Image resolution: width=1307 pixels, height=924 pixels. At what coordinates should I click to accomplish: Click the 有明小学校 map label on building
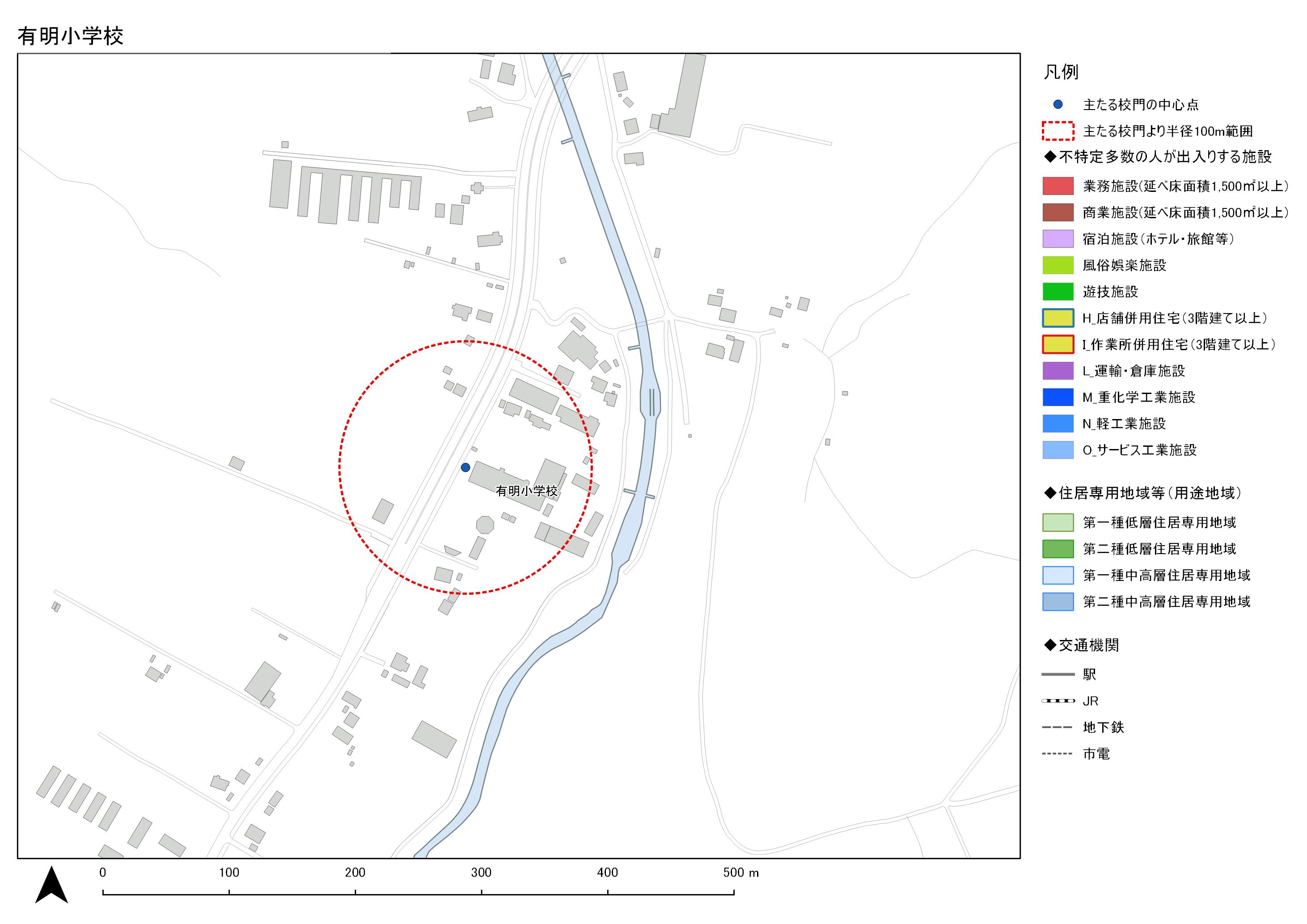tap(527, 491)
